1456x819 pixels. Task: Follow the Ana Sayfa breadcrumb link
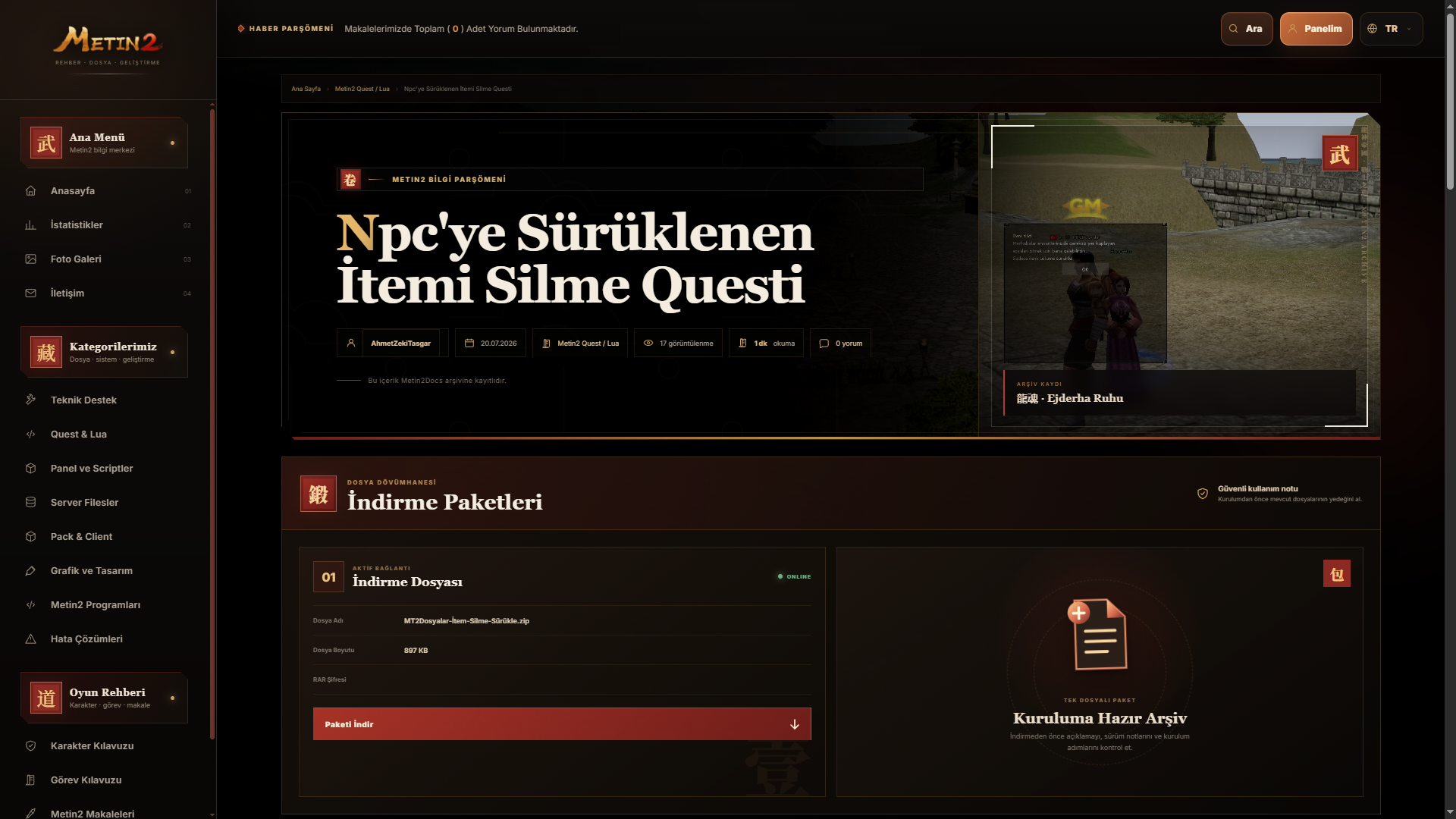point(306,89)
